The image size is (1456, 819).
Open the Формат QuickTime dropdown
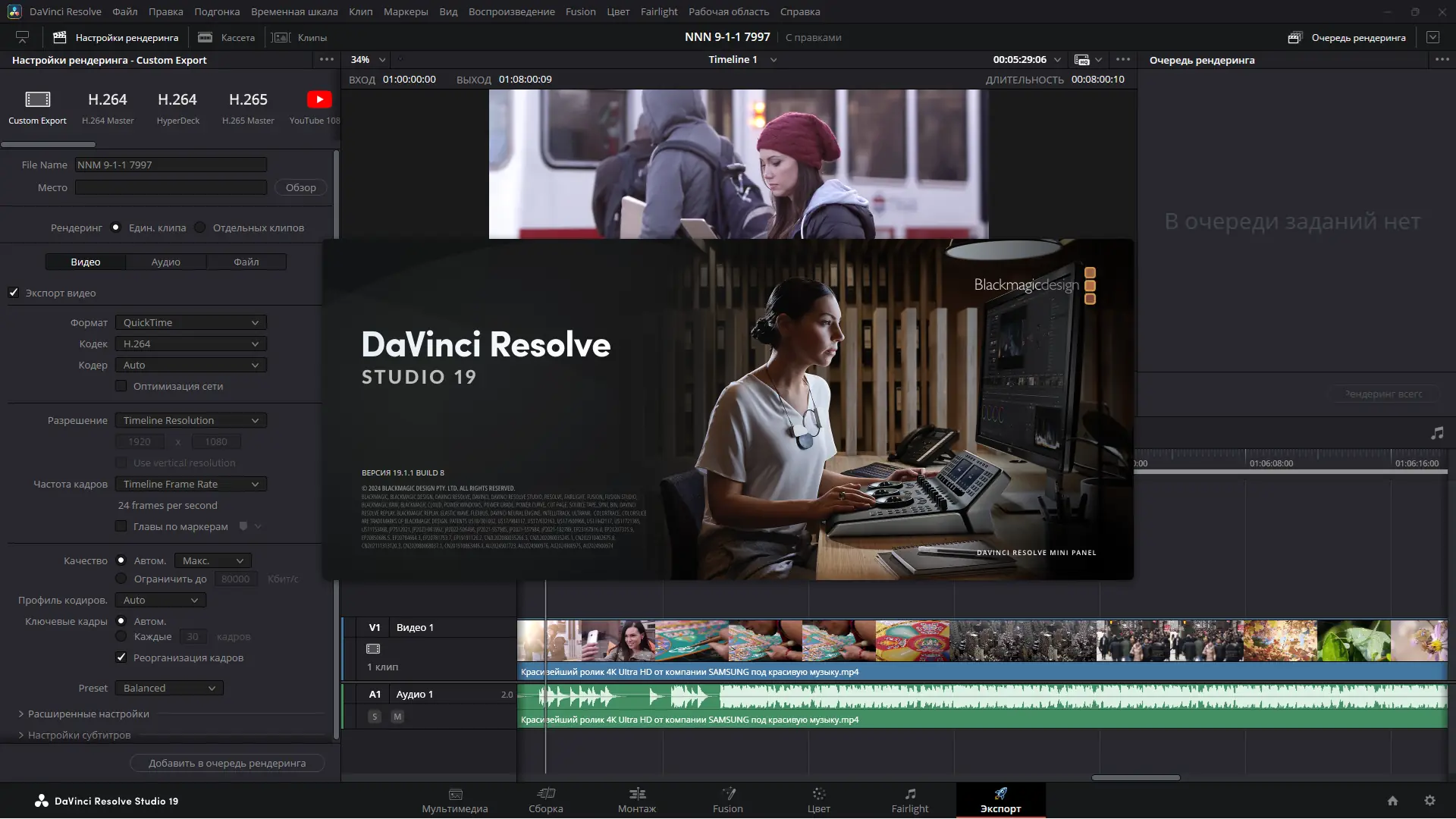click(190, 322)
